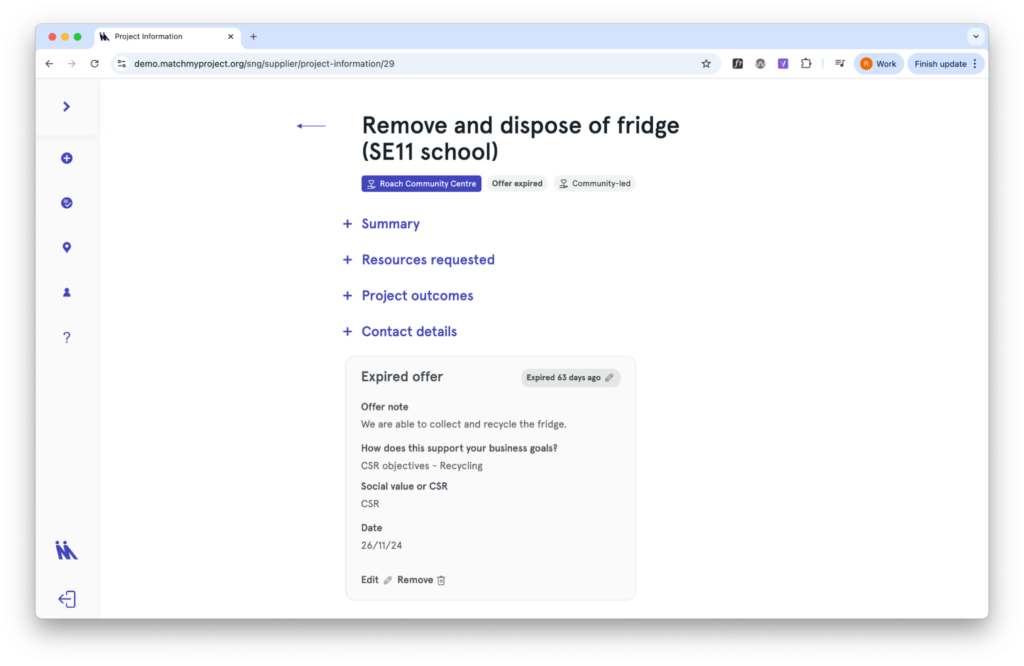The height and width of the screenshot is (666, 1024).
Task: Bookmark this page with the star icon
Action: [x=706, y=64]
